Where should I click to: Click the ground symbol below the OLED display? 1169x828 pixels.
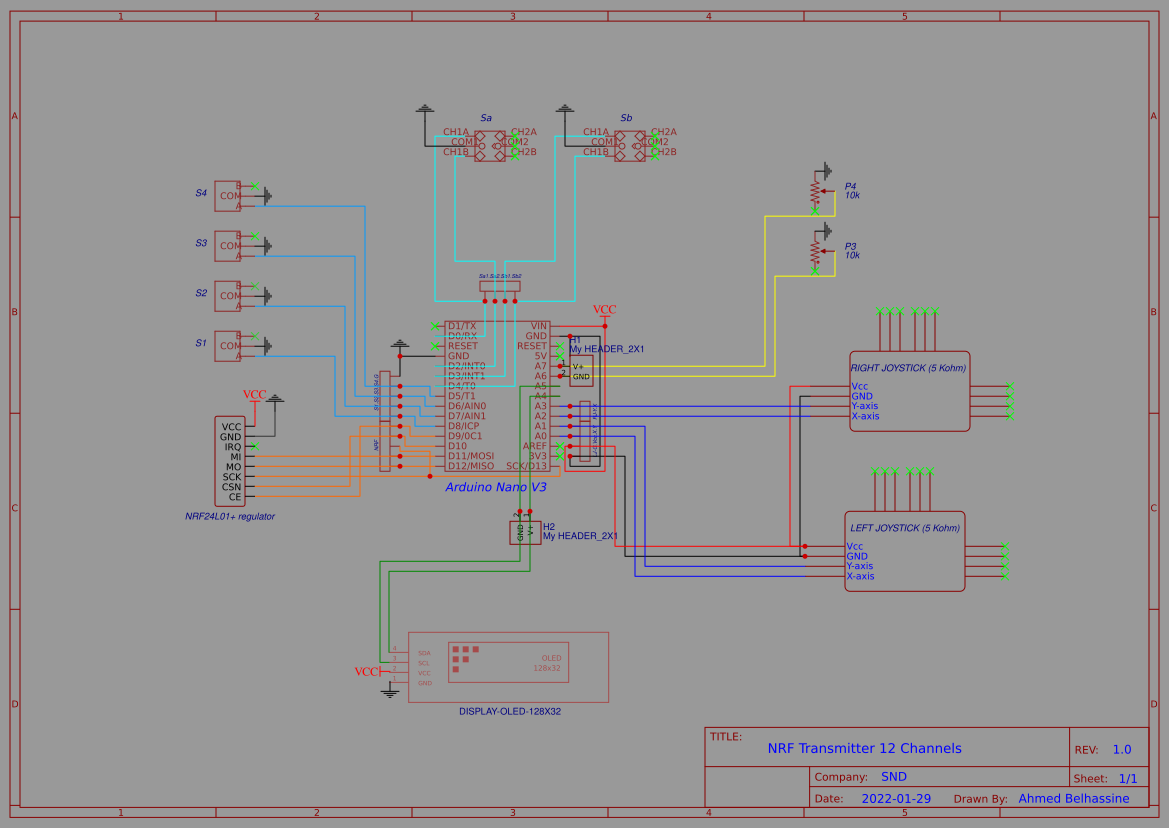pos(388,690)
